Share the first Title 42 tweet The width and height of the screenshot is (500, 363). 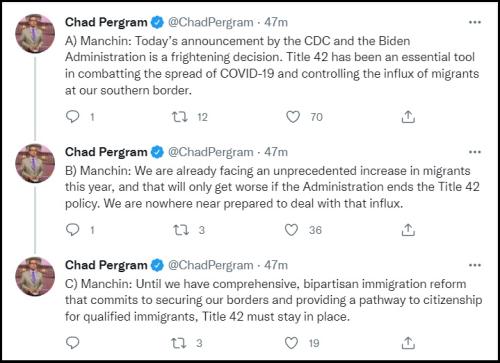(408, 117)
